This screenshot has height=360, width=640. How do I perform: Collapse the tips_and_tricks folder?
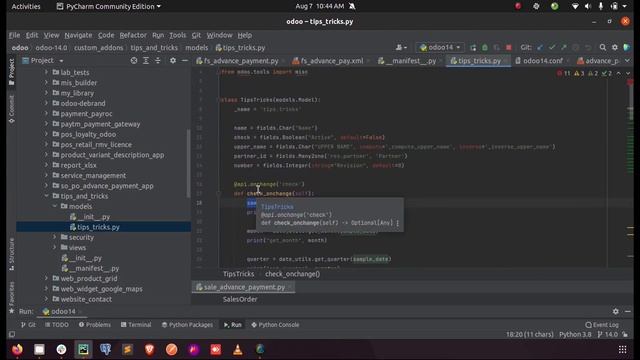[46, 196]
